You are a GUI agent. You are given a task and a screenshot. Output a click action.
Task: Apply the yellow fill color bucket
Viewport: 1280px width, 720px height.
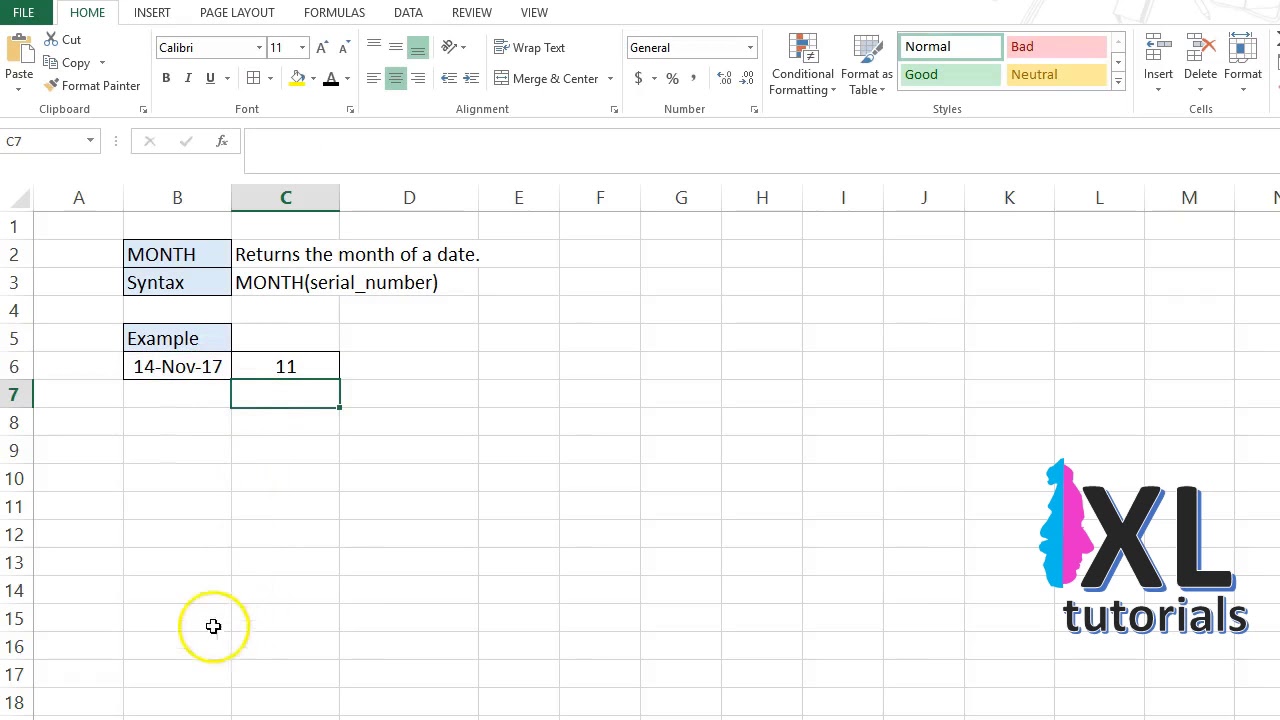(297, 78)
